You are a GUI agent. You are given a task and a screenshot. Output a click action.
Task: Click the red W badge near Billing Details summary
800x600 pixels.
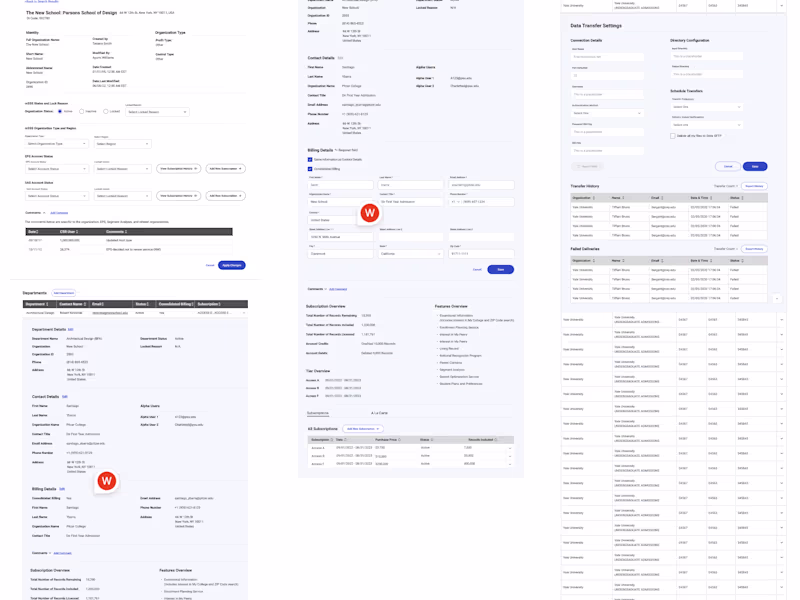click(x=107, y=481)
